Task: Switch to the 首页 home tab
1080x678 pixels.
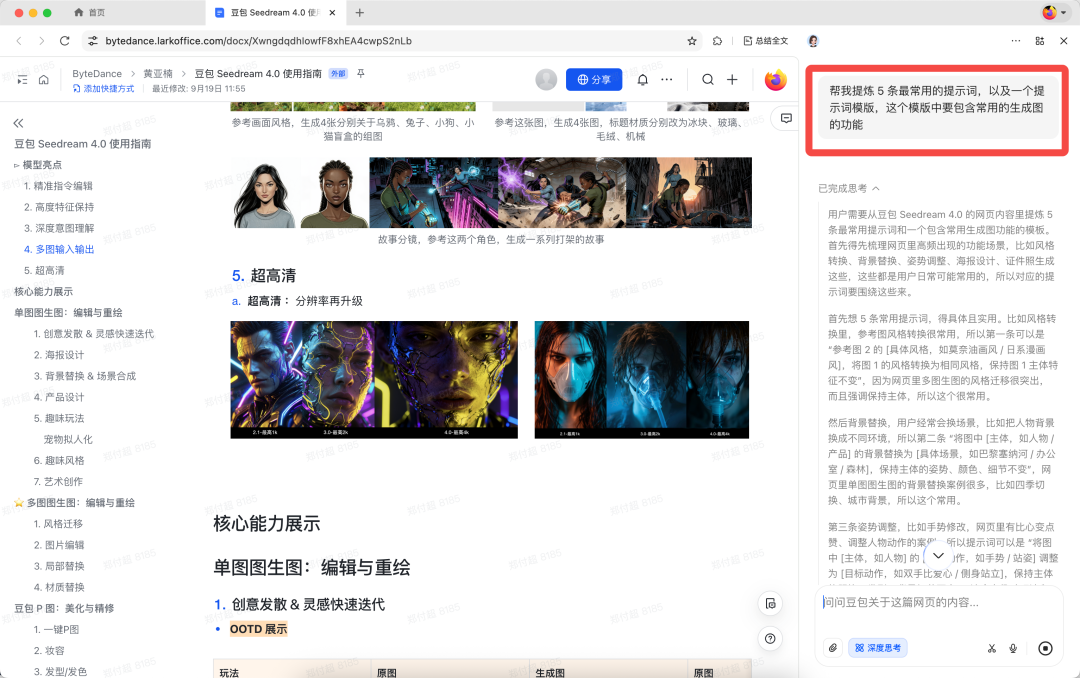Action: click(90, 12)
